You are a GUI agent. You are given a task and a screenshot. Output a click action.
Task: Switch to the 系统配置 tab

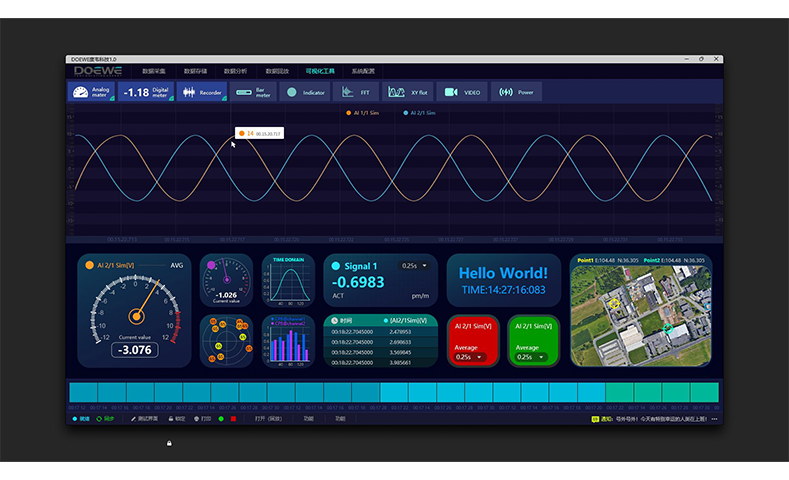pyautogui.click(x=363, y=71)
